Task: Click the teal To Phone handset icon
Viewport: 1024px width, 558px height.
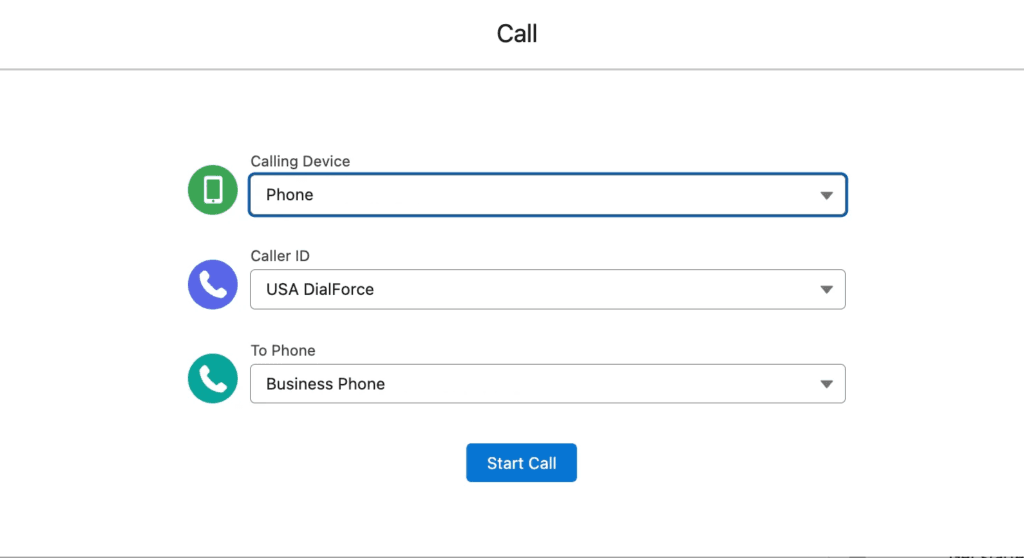Action: [213, 379]
